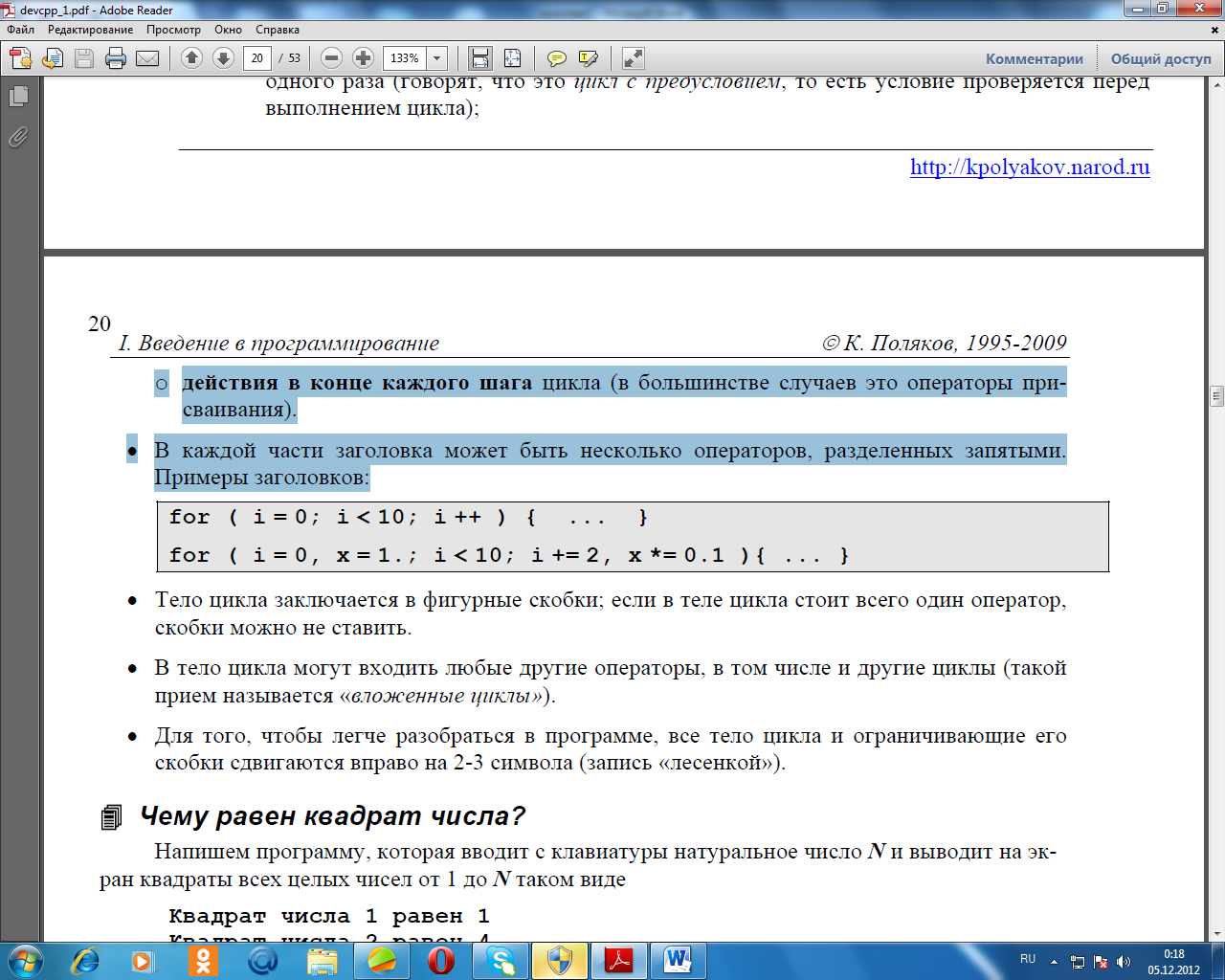1225x980 pixels.
Task: Select the highlight text tool
Action: click(588, 58)
